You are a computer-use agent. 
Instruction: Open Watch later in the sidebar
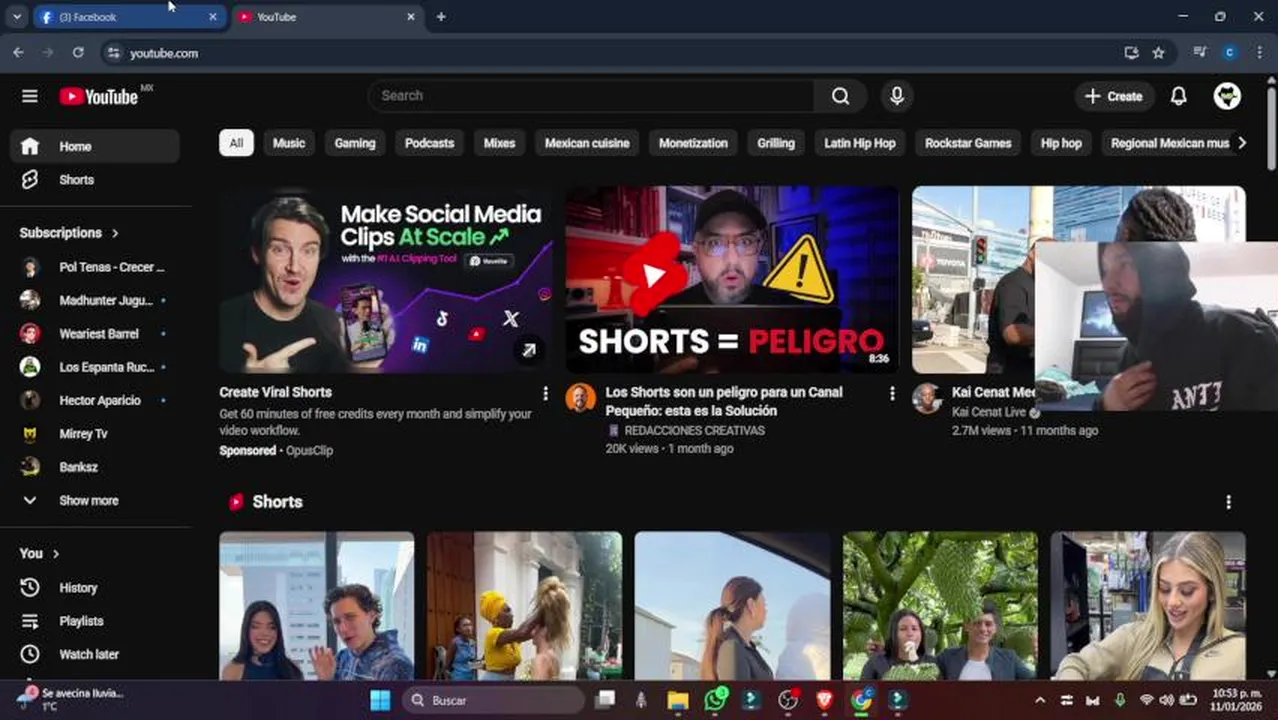pos(95,654)
